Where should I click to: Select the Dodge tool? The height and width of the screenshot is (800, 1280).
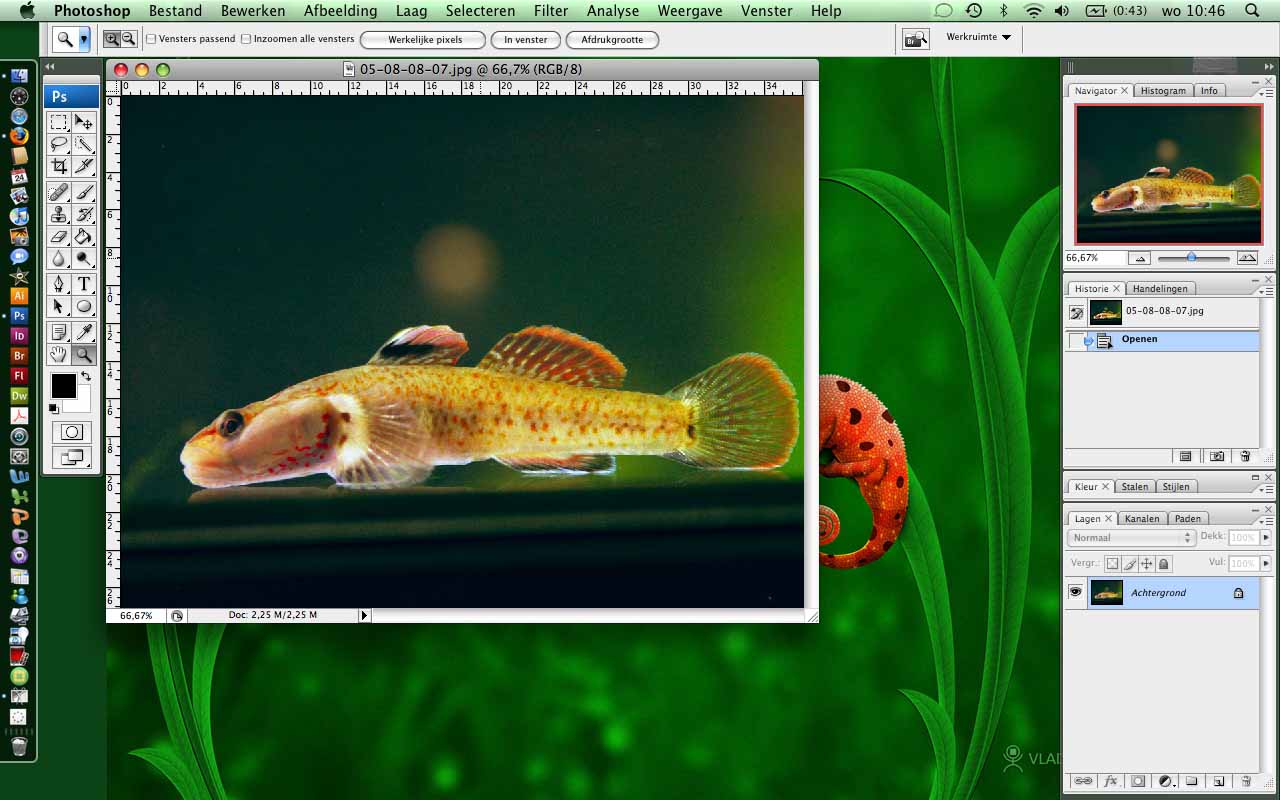point(84,259)
